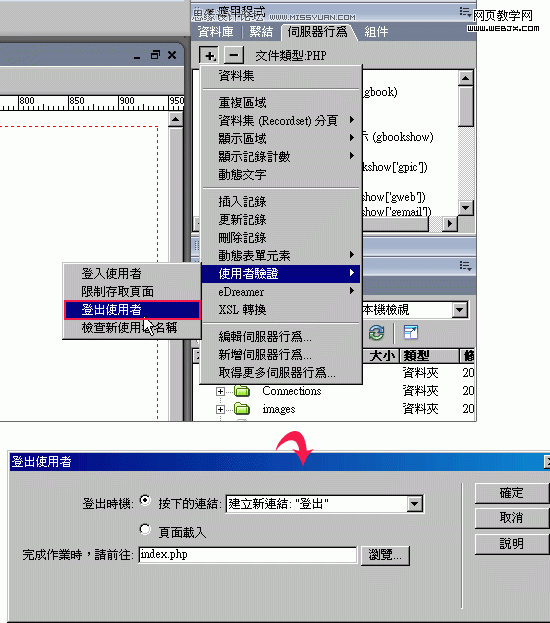Select 插入記錄 menu entry

click(281, 201)
